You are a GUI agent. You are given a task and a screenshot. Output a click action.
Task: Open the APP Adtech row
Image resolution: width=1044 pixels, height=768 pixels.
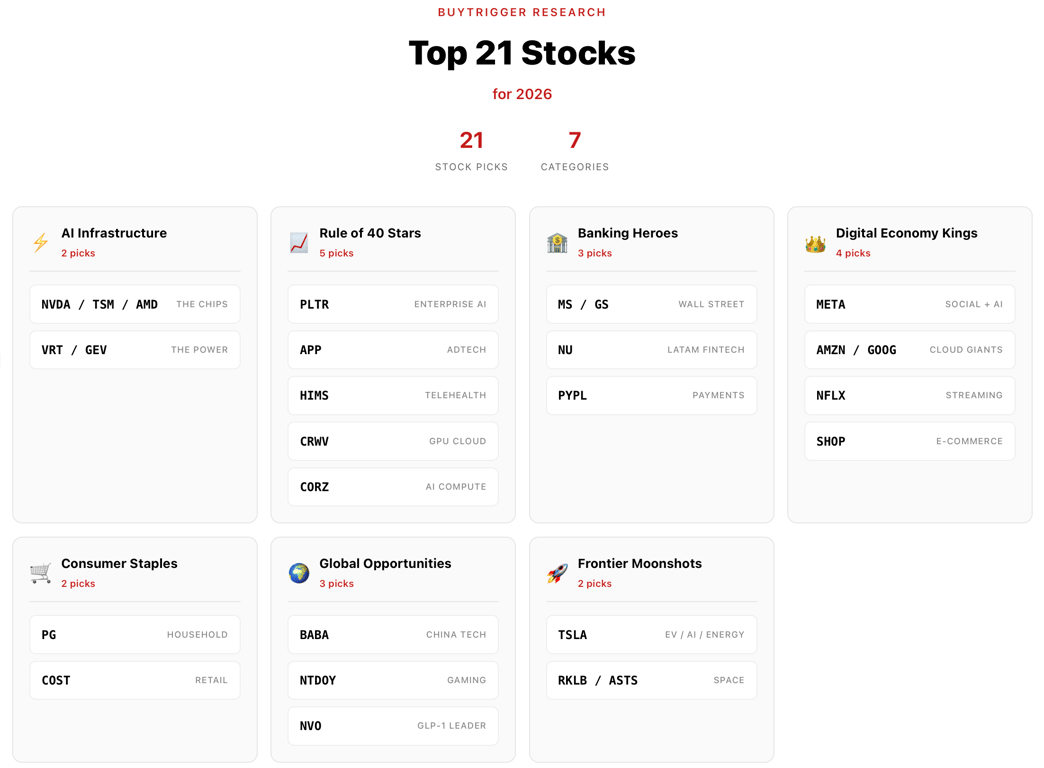click(x=393, y=350)
